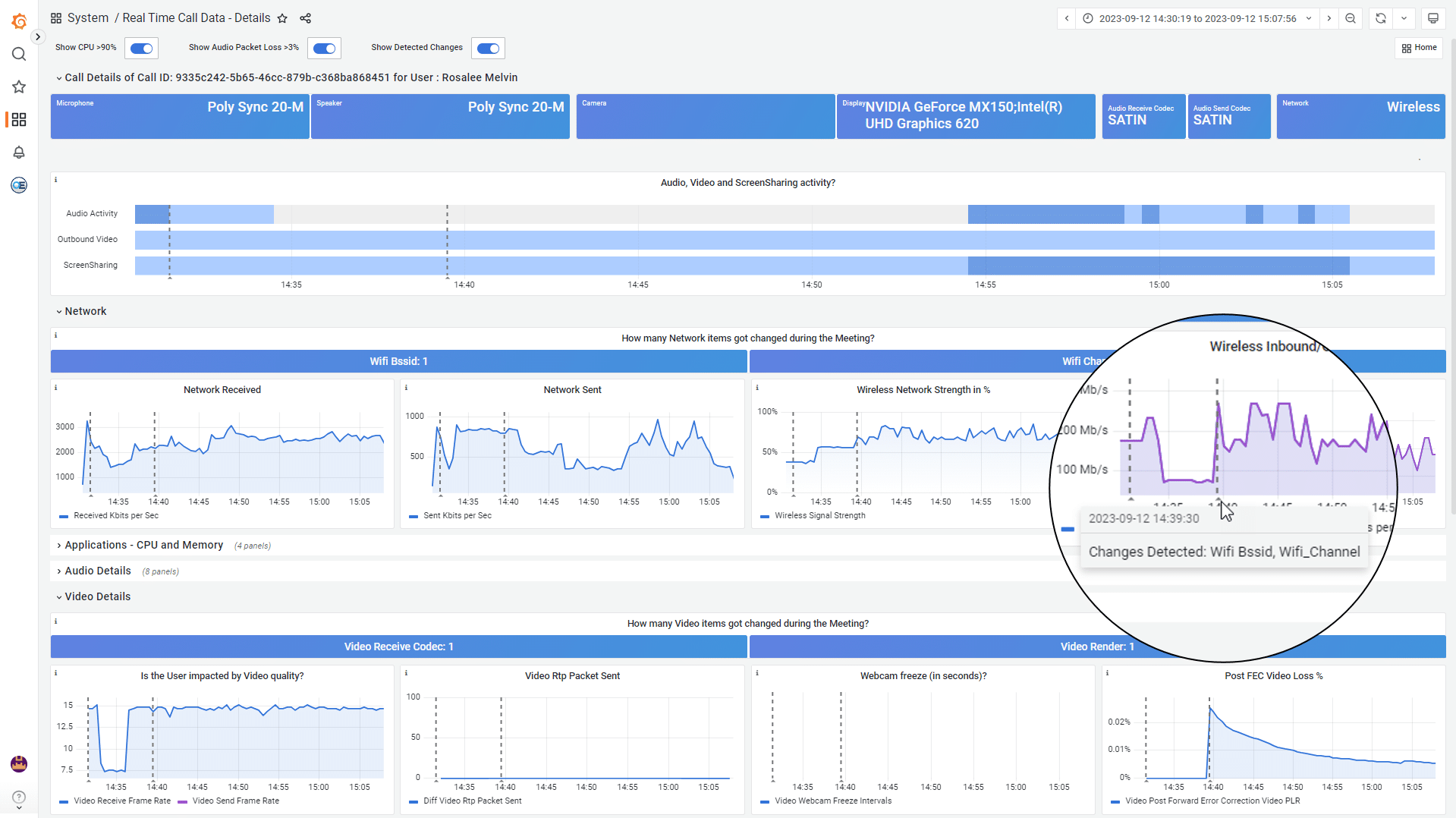The width and height of the screenshot is (1456, 818).
Task: Shift time range backward
Action: tap(1067, 18)
